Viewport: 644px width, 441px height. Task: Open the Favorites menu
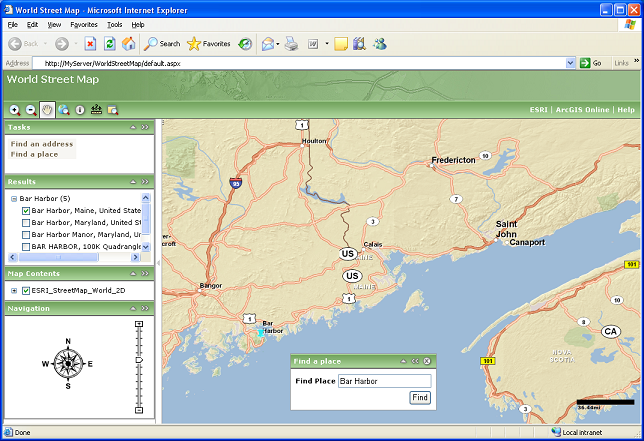coord(84,23)
